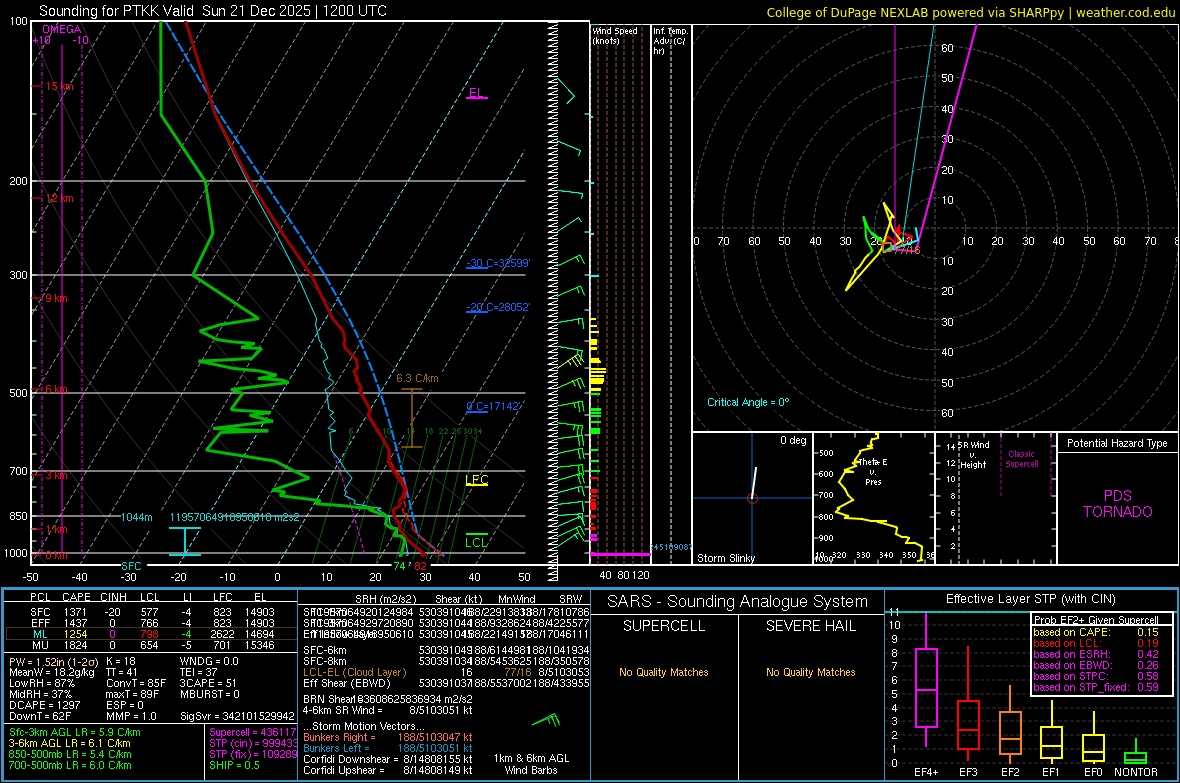Click the Corfidi Upshear entry
Viewport: 1180px width, 783px height.
[388, 770]
